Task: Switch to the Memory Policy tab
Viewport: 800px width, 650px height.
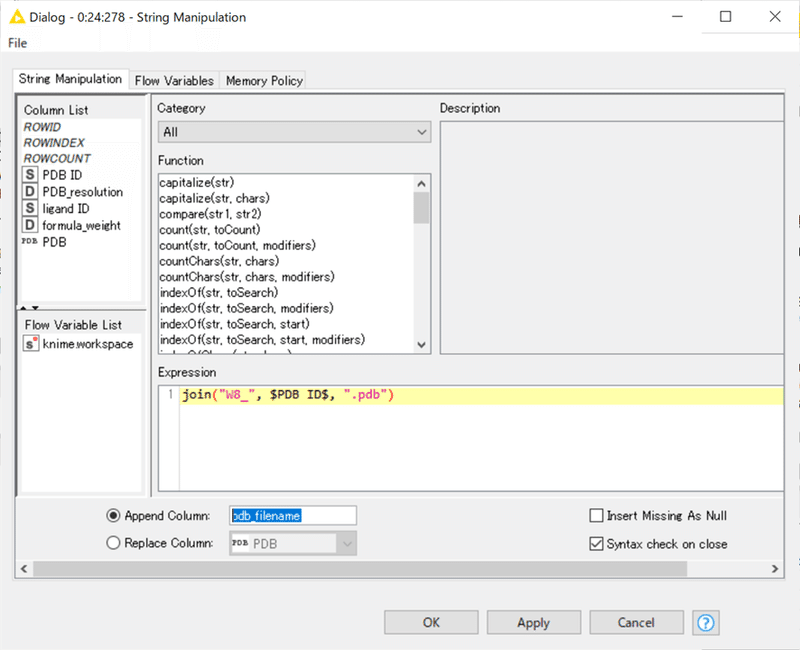Action: point(264,81)
